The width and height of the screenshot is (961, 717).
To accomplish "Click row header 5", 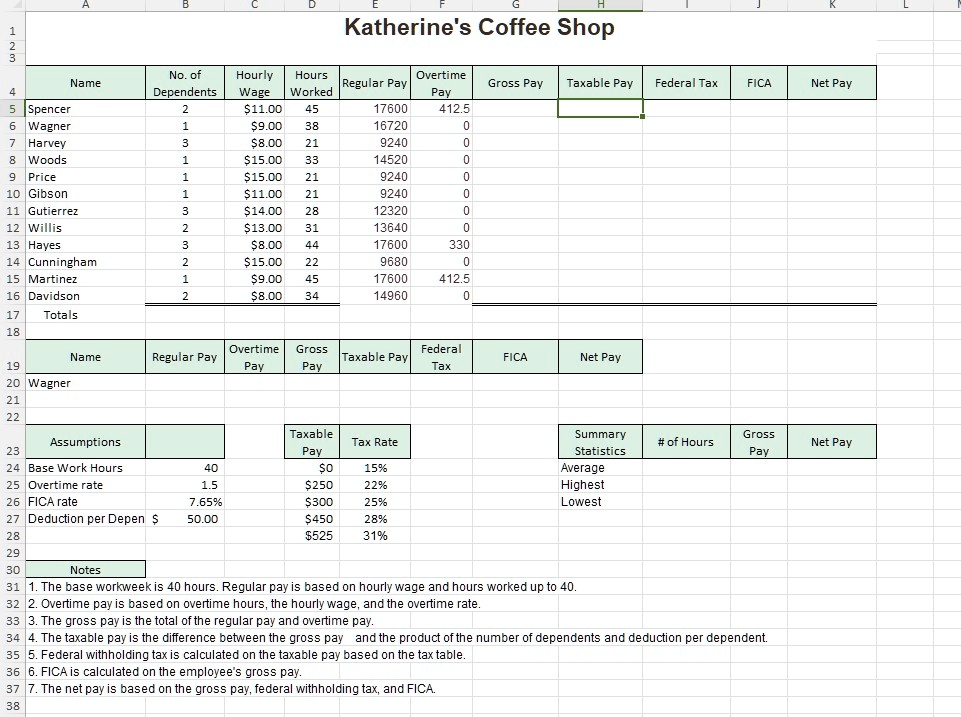I will tap(11, 108).
